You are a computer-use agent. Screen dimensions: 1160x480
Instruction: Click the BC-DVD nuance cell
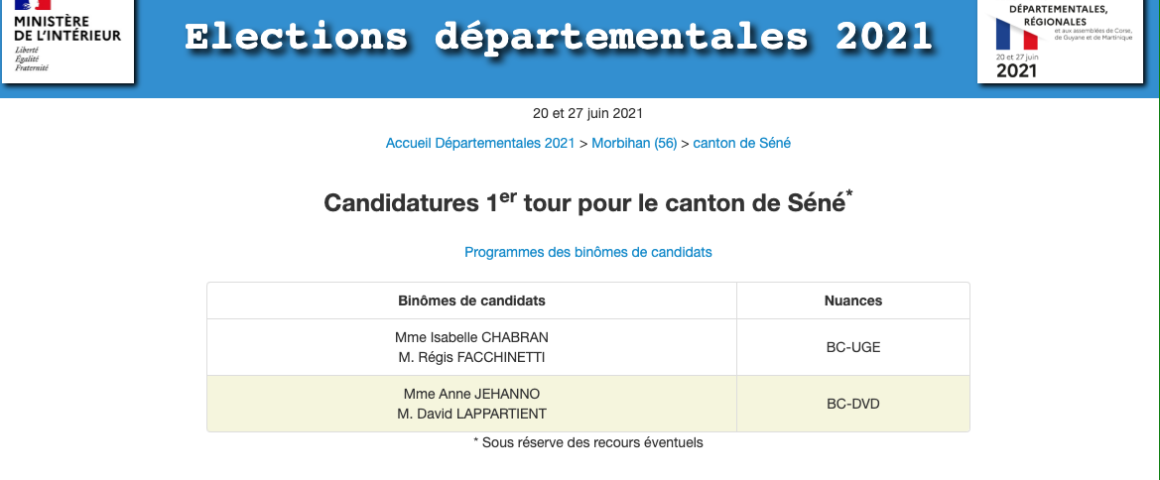(x=853, y=404)
